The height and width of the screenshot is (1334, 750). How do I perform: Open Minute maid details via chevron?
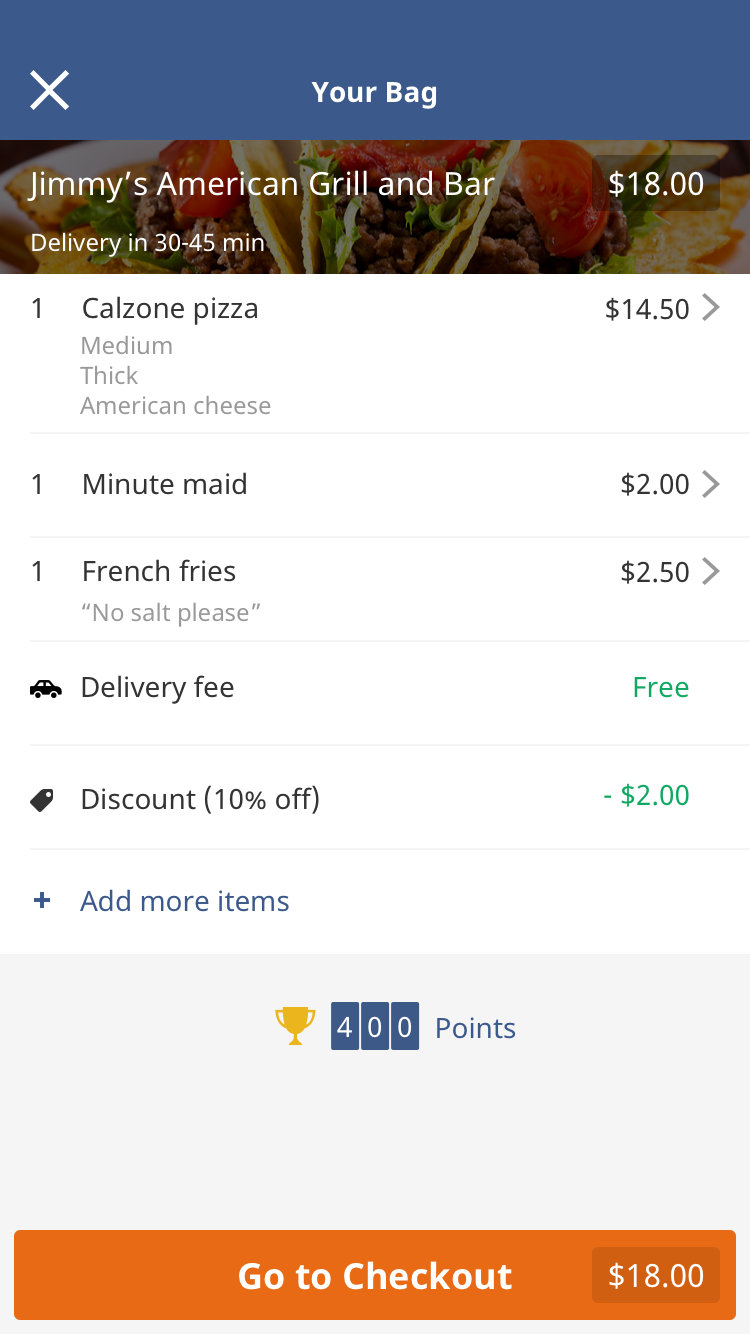pyautogui.click(x=710, y=484)
